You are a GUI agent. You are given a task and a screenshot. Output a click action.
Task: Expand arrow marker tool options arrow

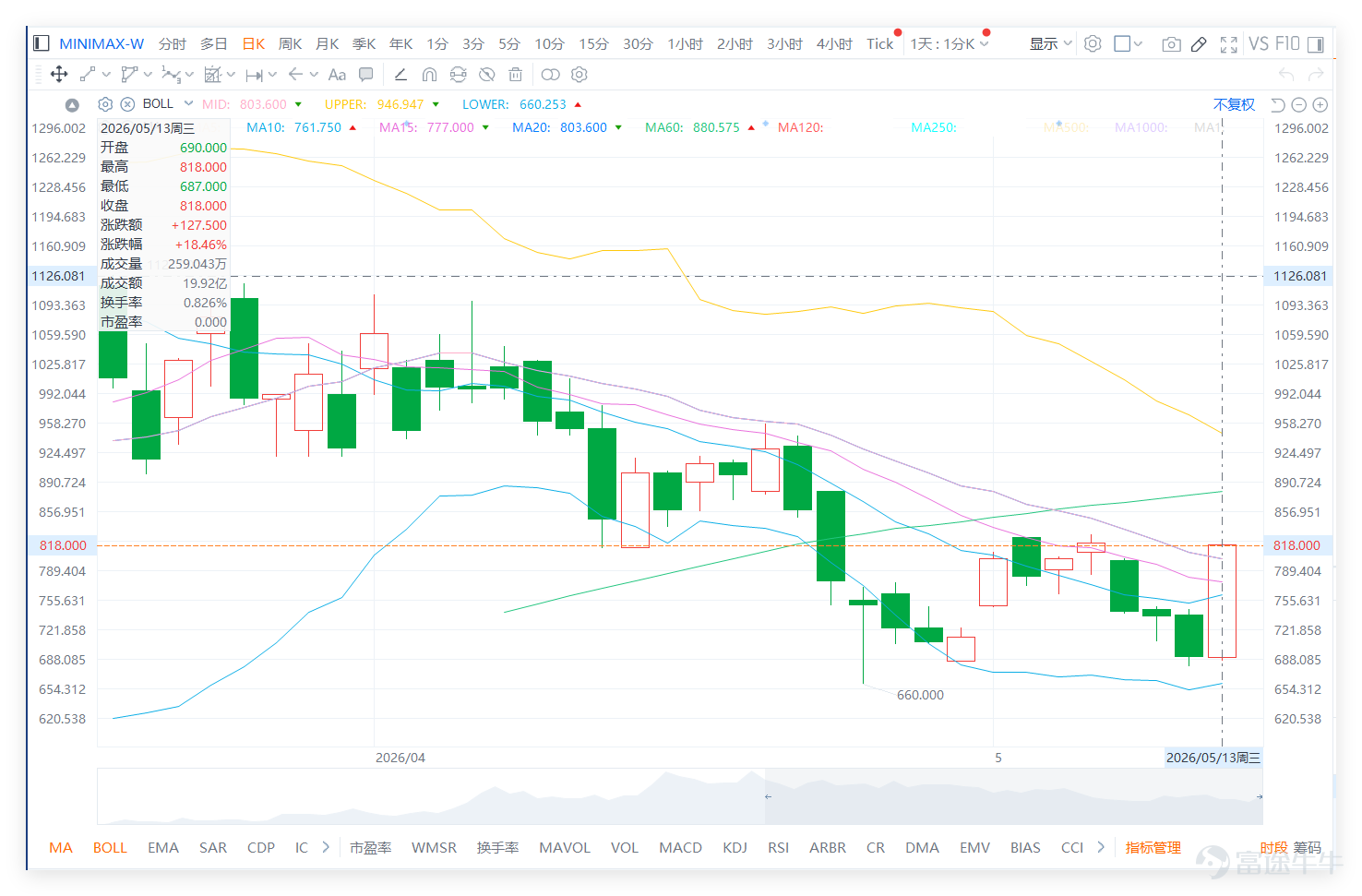(314, 75)
